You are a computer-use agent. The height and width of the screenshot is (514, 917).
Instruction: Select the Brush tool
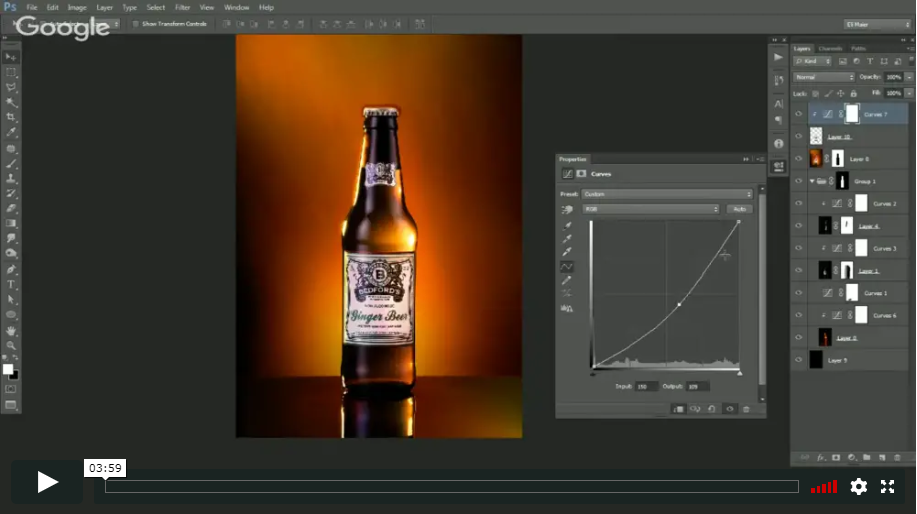(x=11, y=164)
